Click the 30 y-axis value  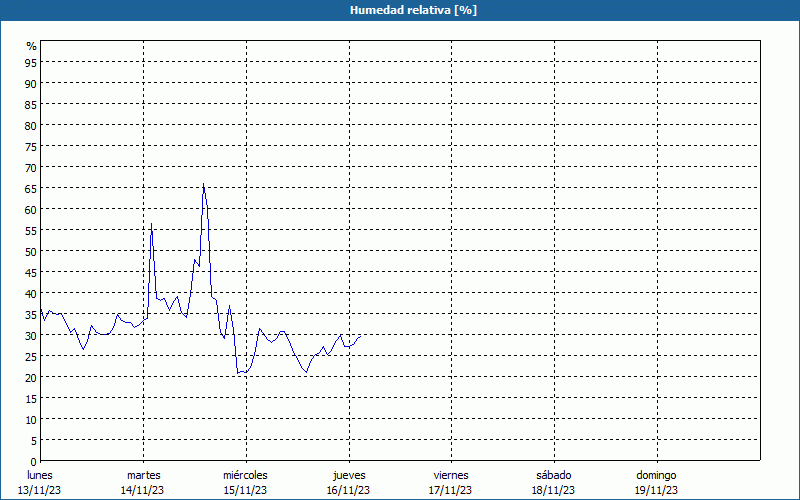click(31, 336)
